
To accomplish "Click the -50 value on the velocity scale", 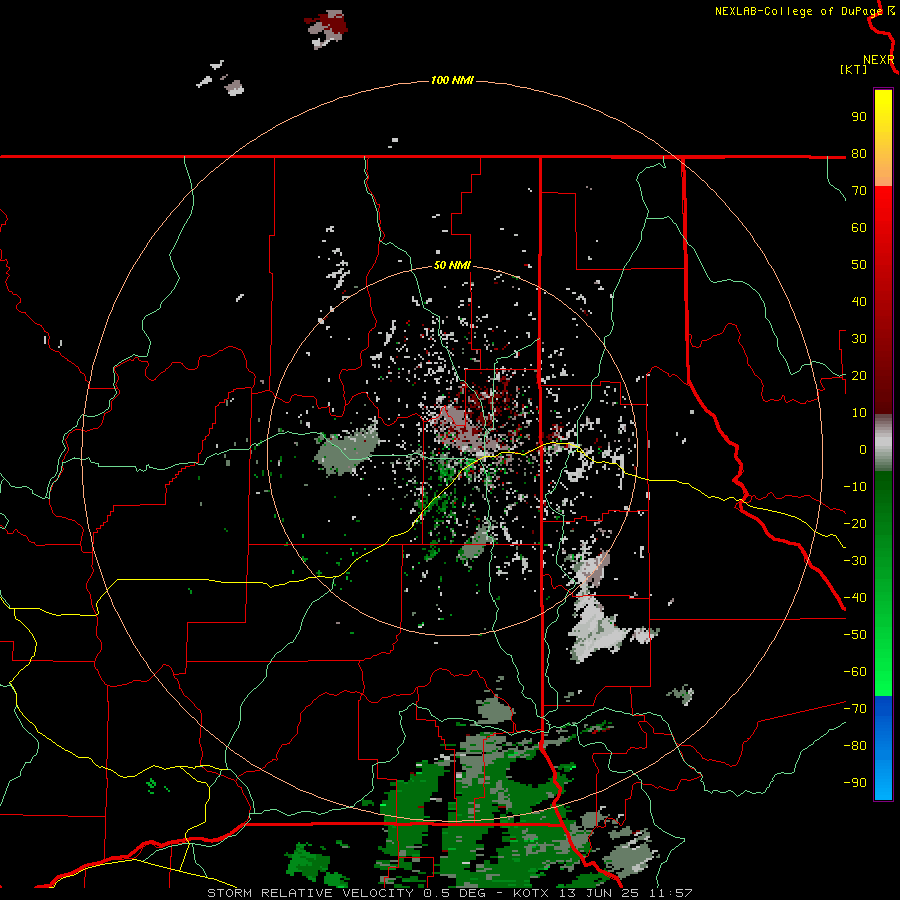I will (x=855, y=635).
